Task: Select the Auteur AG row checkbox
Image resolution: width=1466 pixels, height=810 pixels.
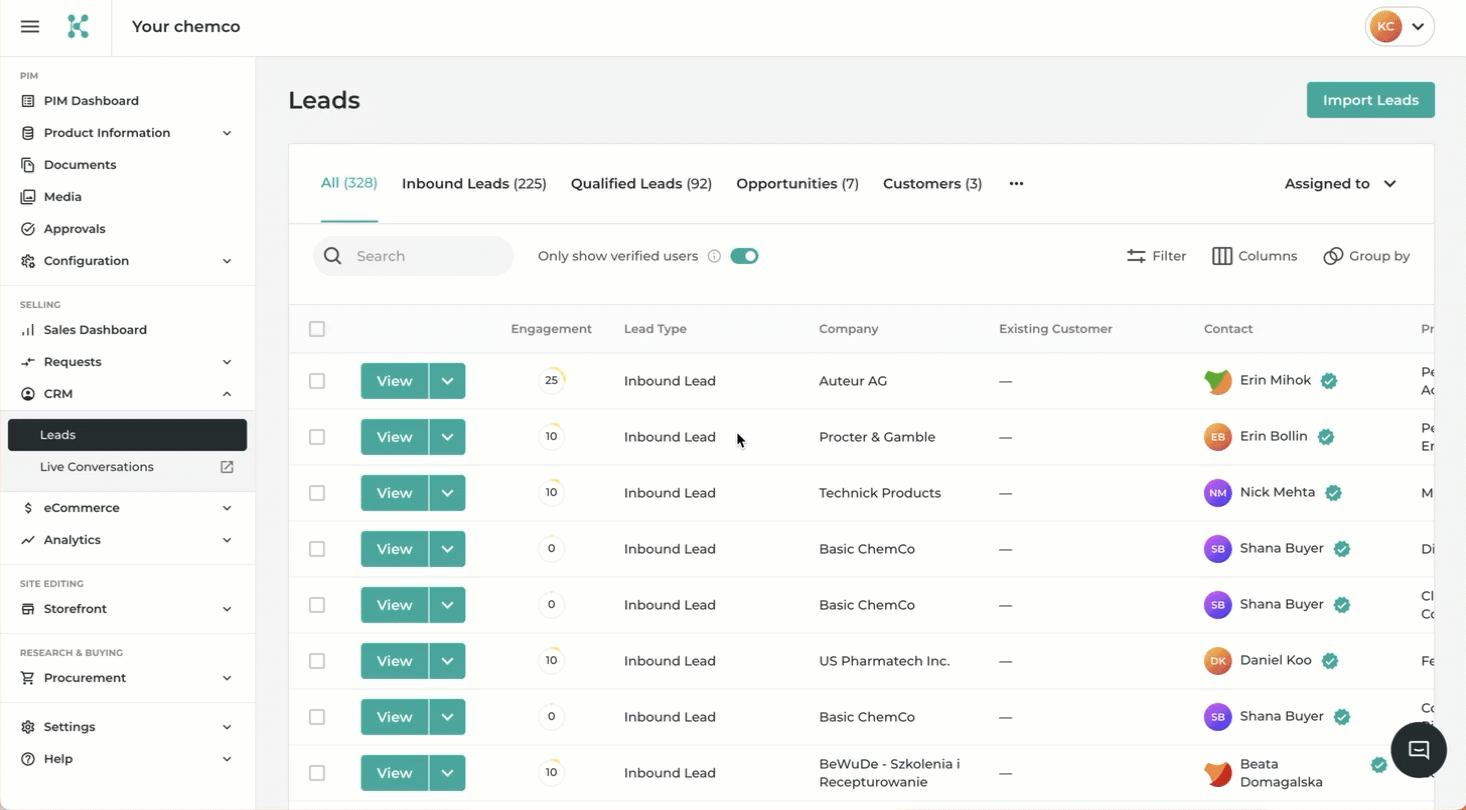Action: point(317,381)
